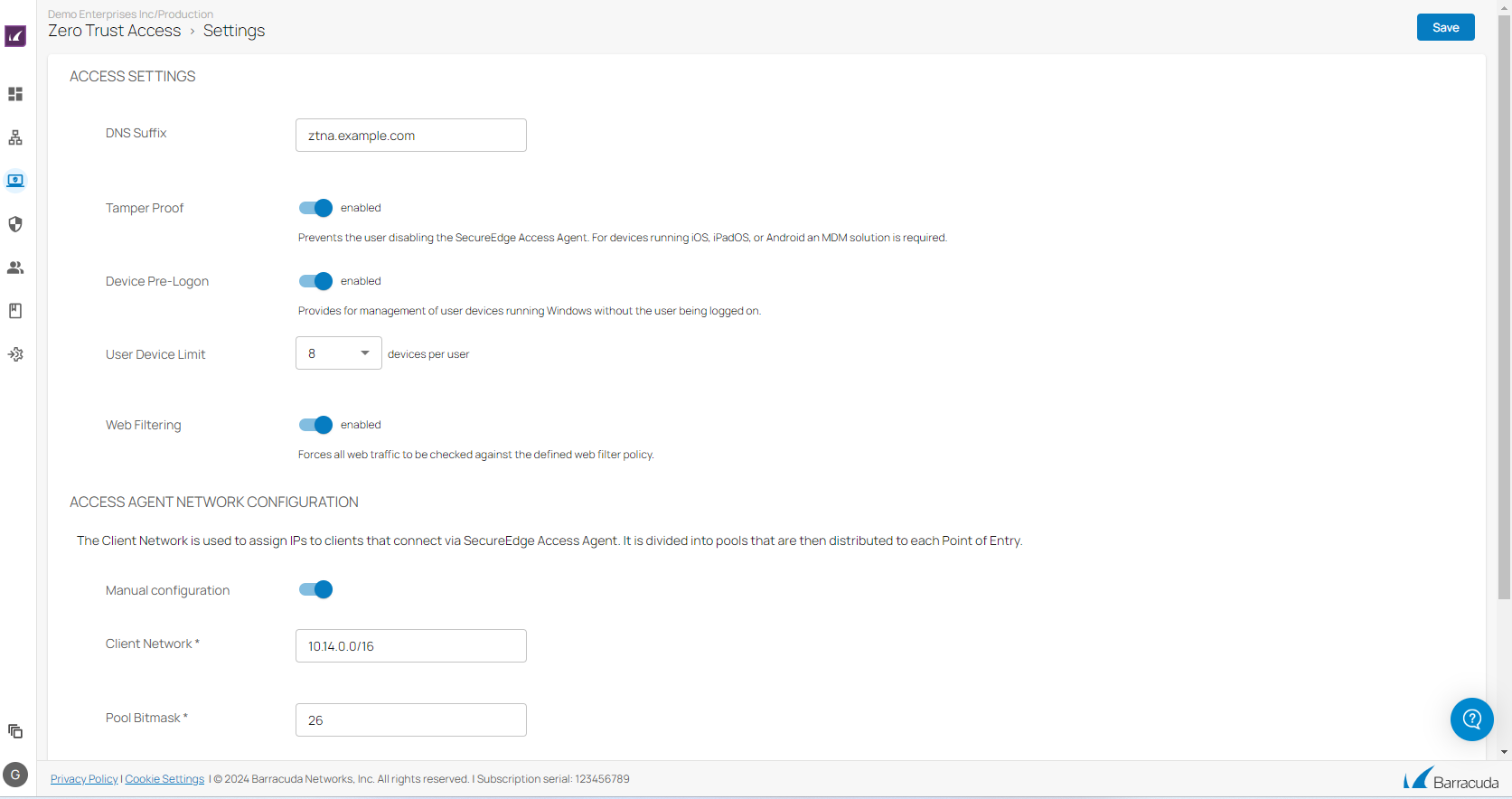The width and height of the screenshot is (1512, 799).
Task: Click the ACCESS SETTINGS heading
Action: (133, 77)
